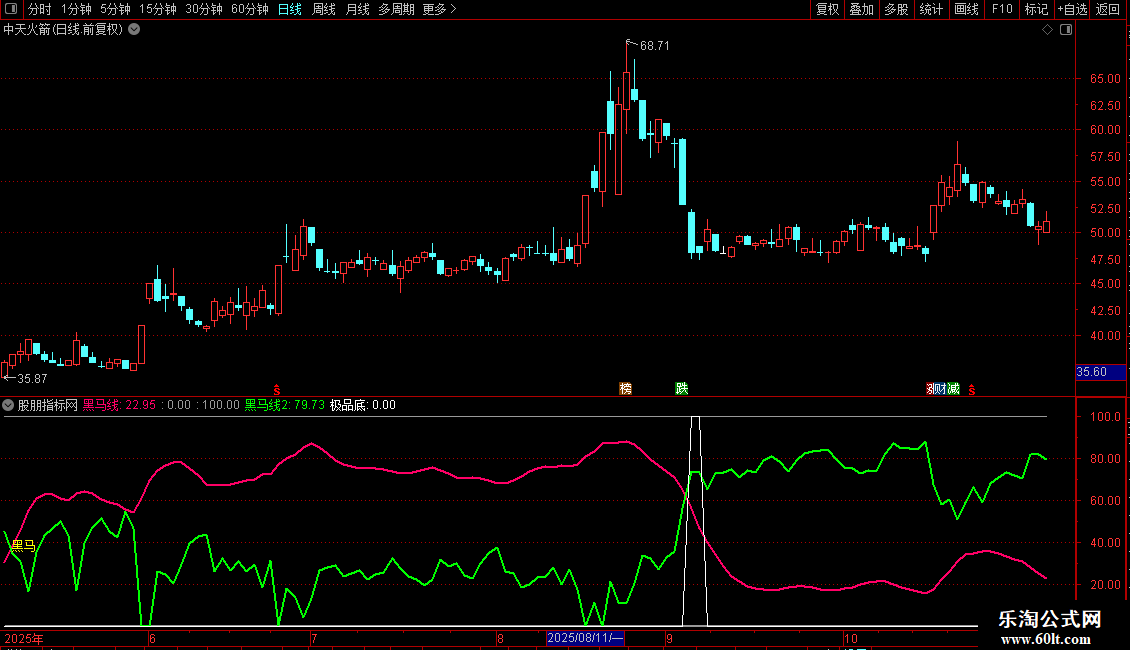Select the 60分钟 period tab

[250, 9]
